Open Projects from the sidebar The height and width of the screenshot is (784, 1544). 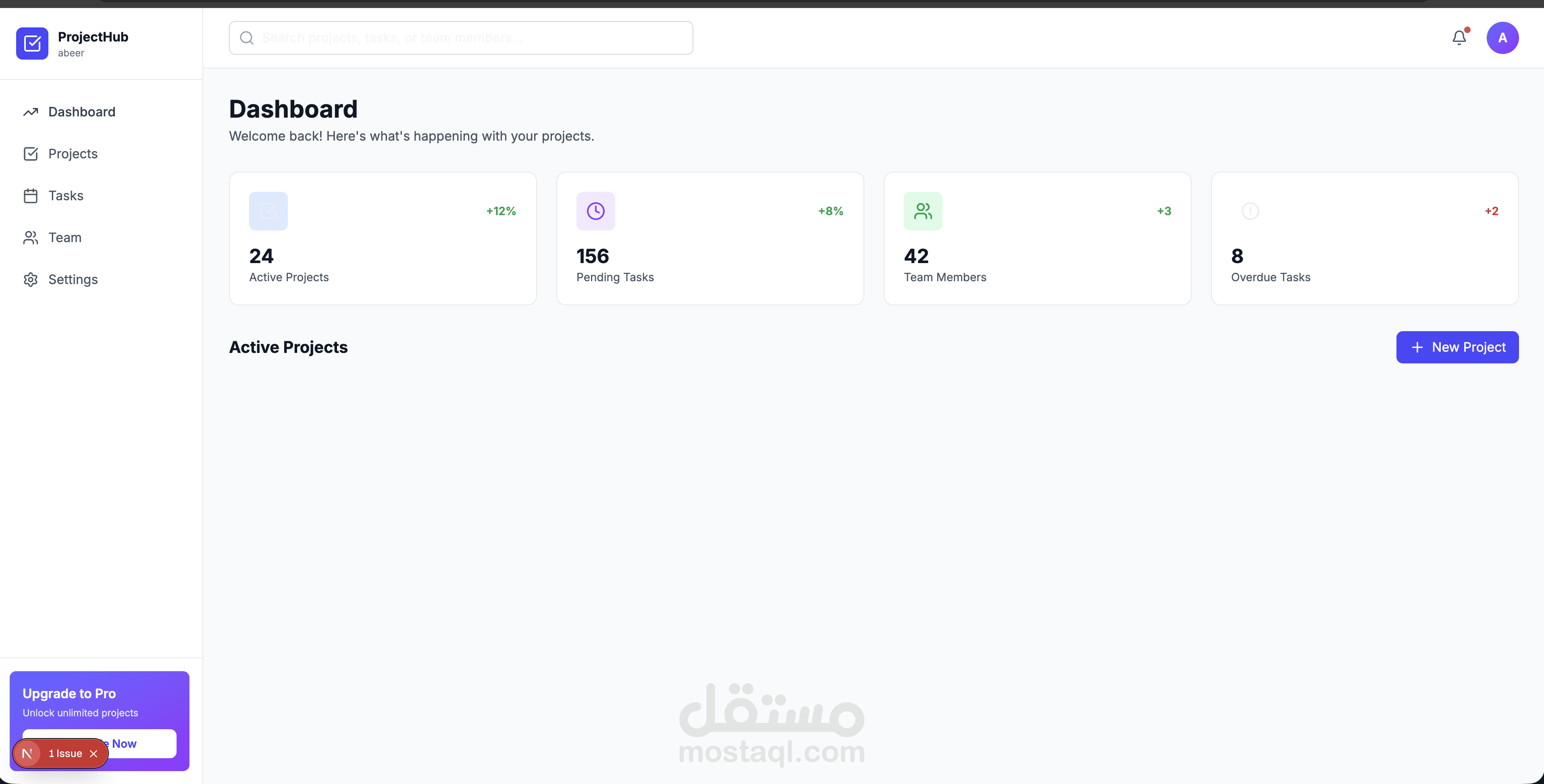tap(101, 154)
